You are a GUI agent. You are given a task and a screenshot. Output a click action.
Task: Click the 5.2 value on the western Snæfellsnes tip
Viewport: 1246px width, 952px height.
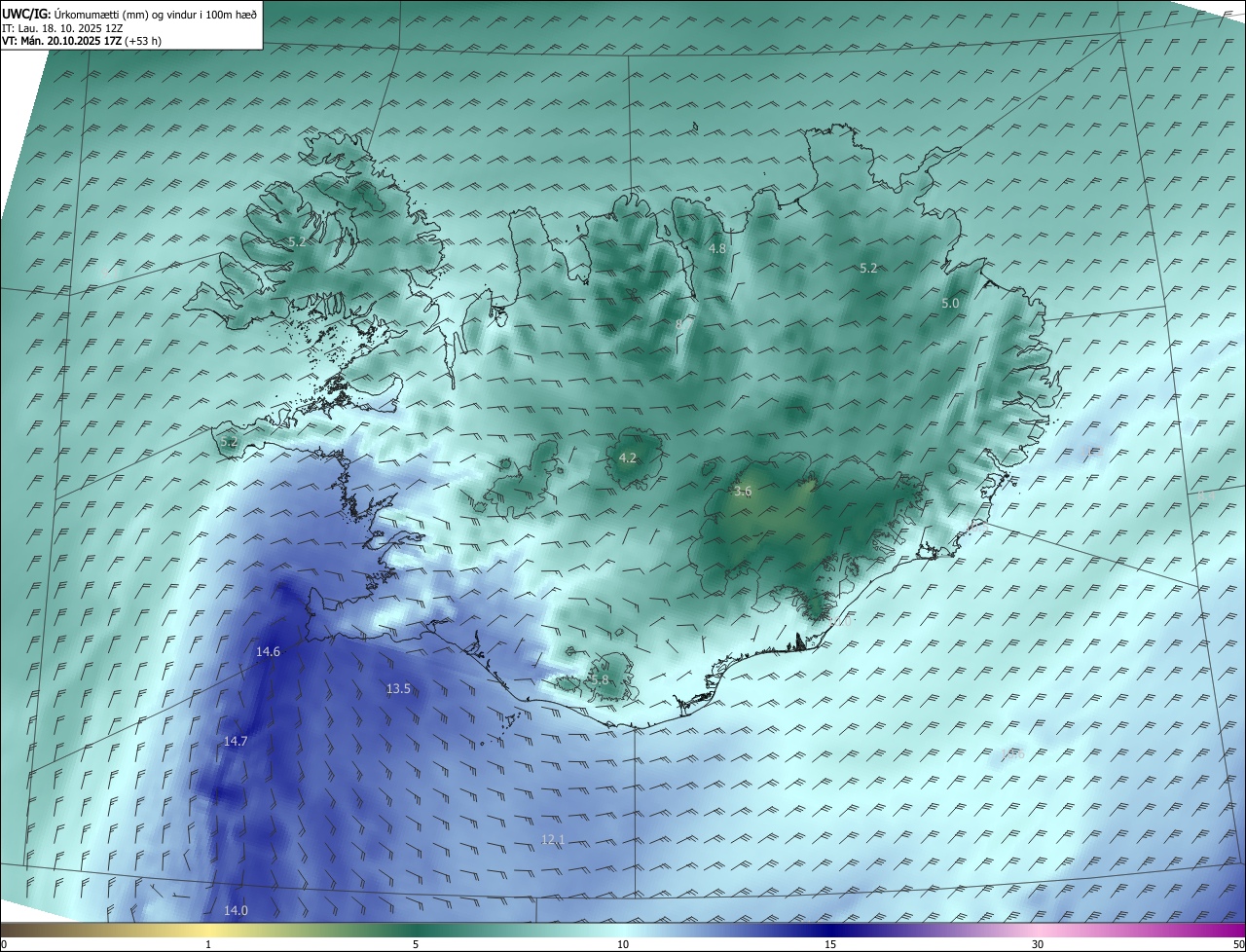pyautogui.click(x=229, y=442)
